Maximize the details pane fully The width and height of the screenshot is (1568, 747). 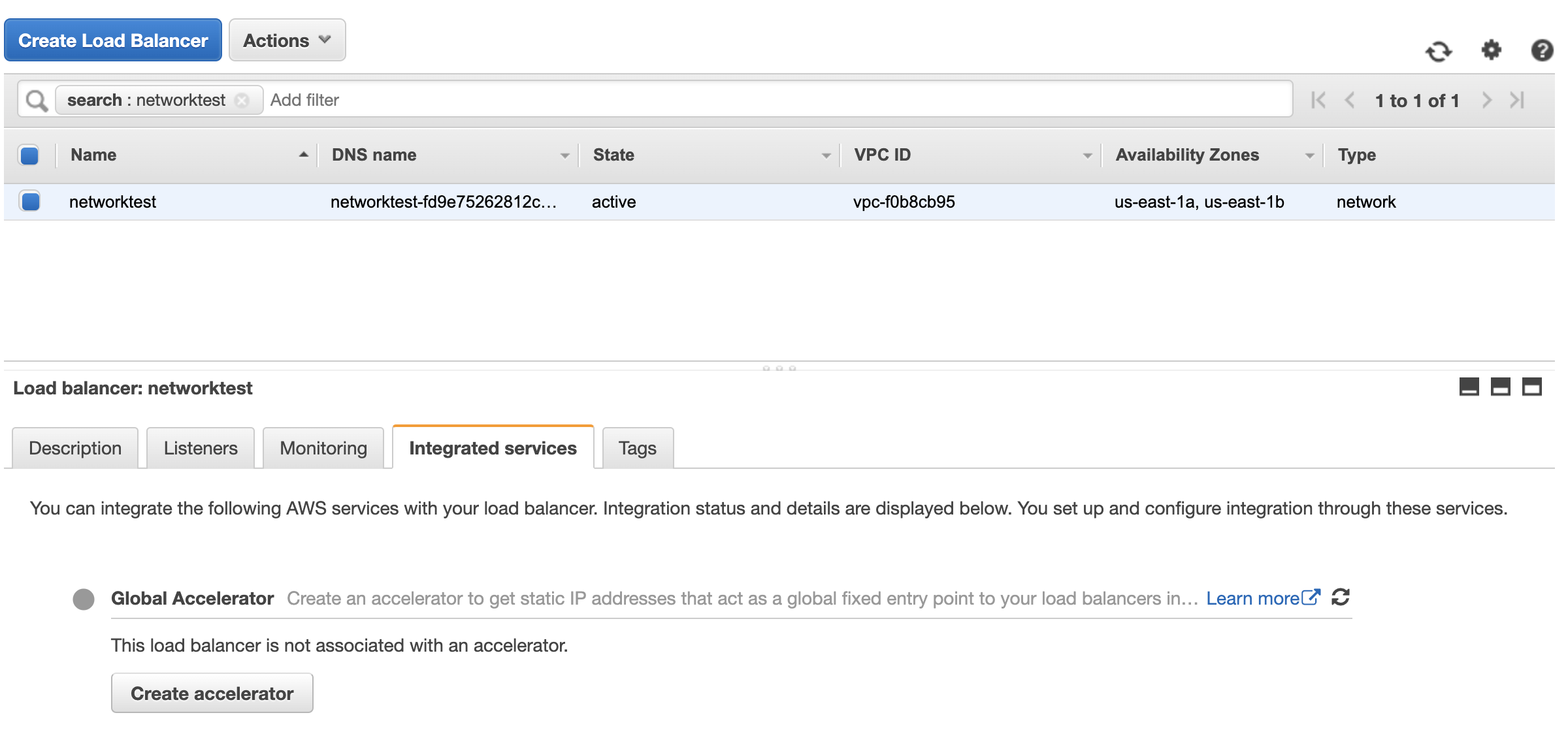[x=1531, y=387]
